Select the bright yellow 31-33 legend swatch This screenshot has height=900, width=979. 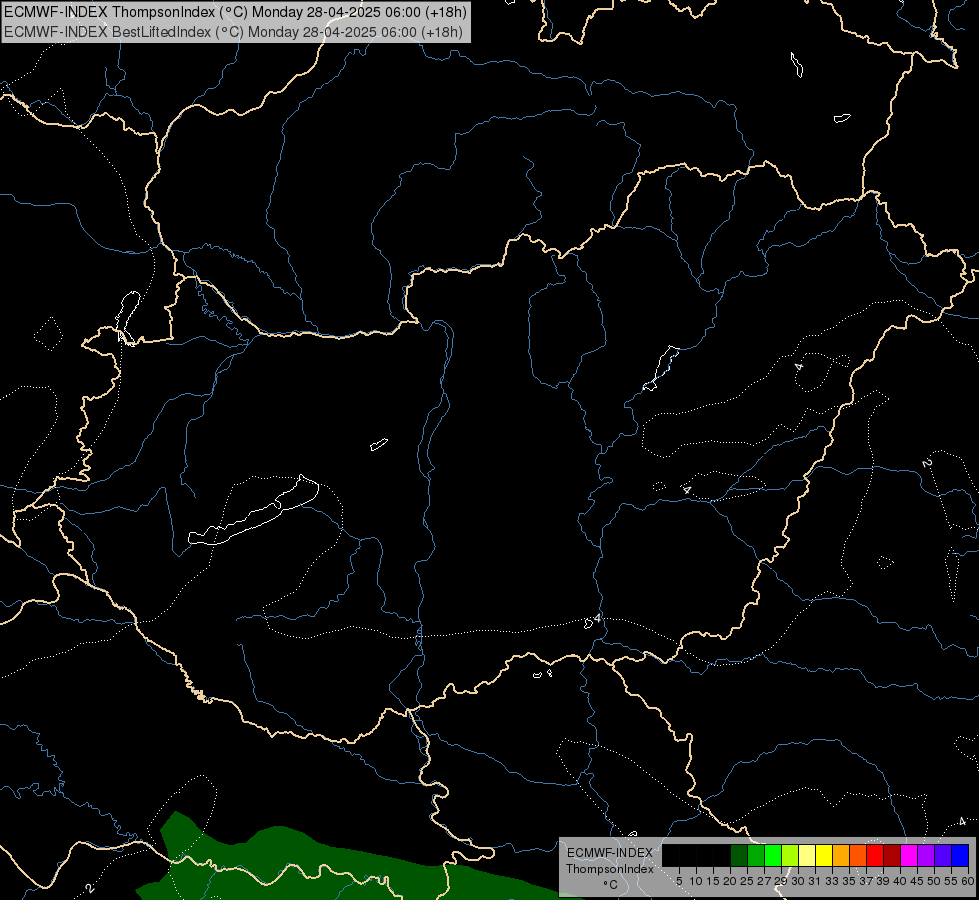(x=824, y=855)
